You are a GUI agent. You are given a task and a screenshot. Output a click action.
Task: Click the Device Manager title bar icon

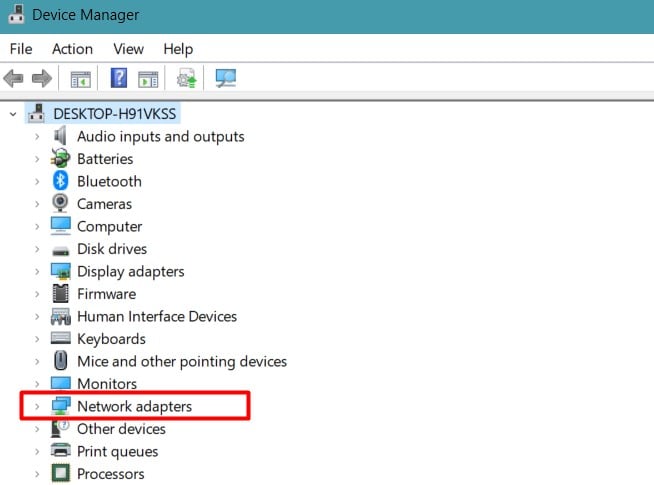(x=16, y=14)
